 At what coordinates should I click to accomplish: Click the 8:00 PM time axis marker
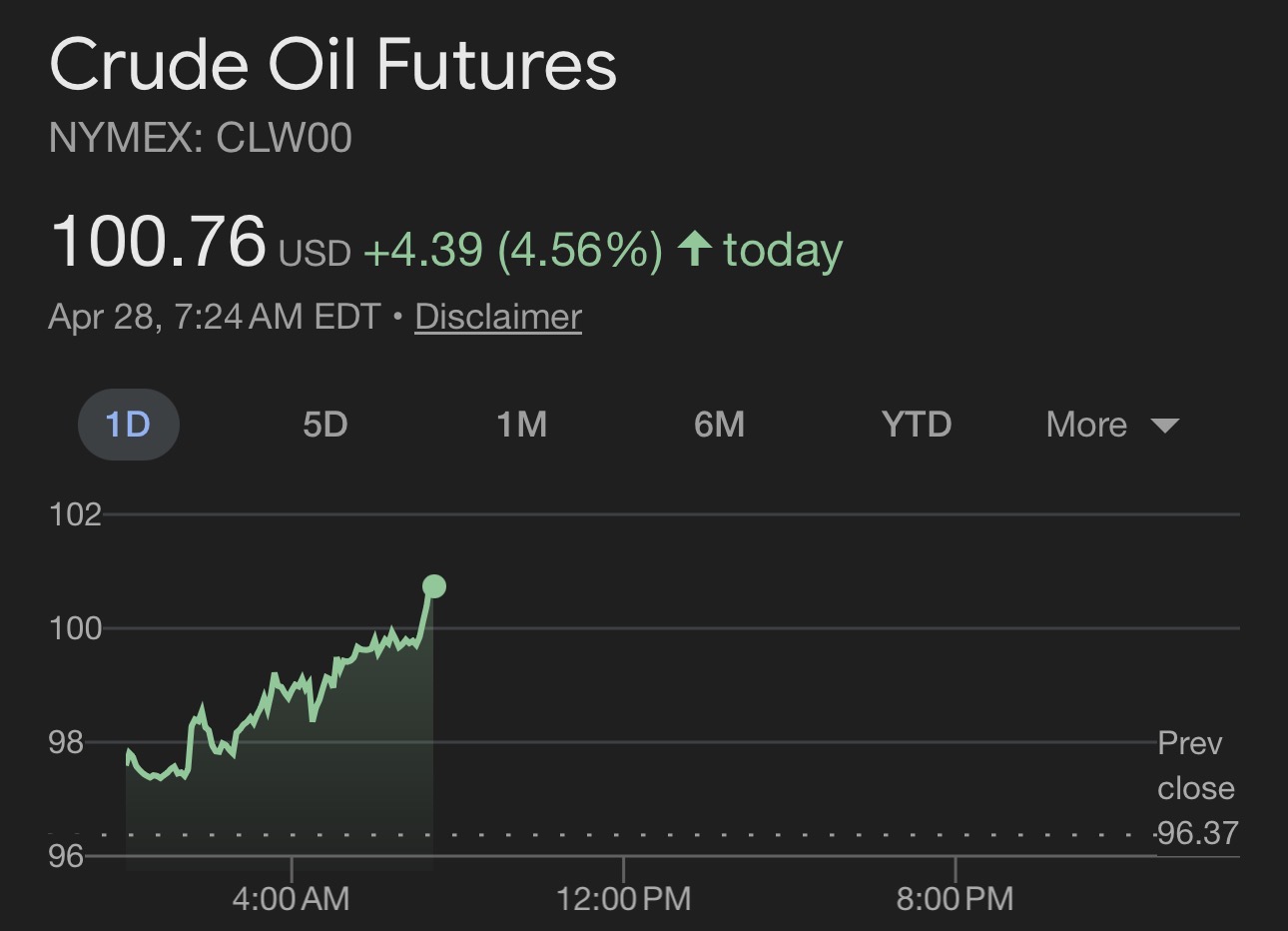pyautogui.click(x=955, y=898)
